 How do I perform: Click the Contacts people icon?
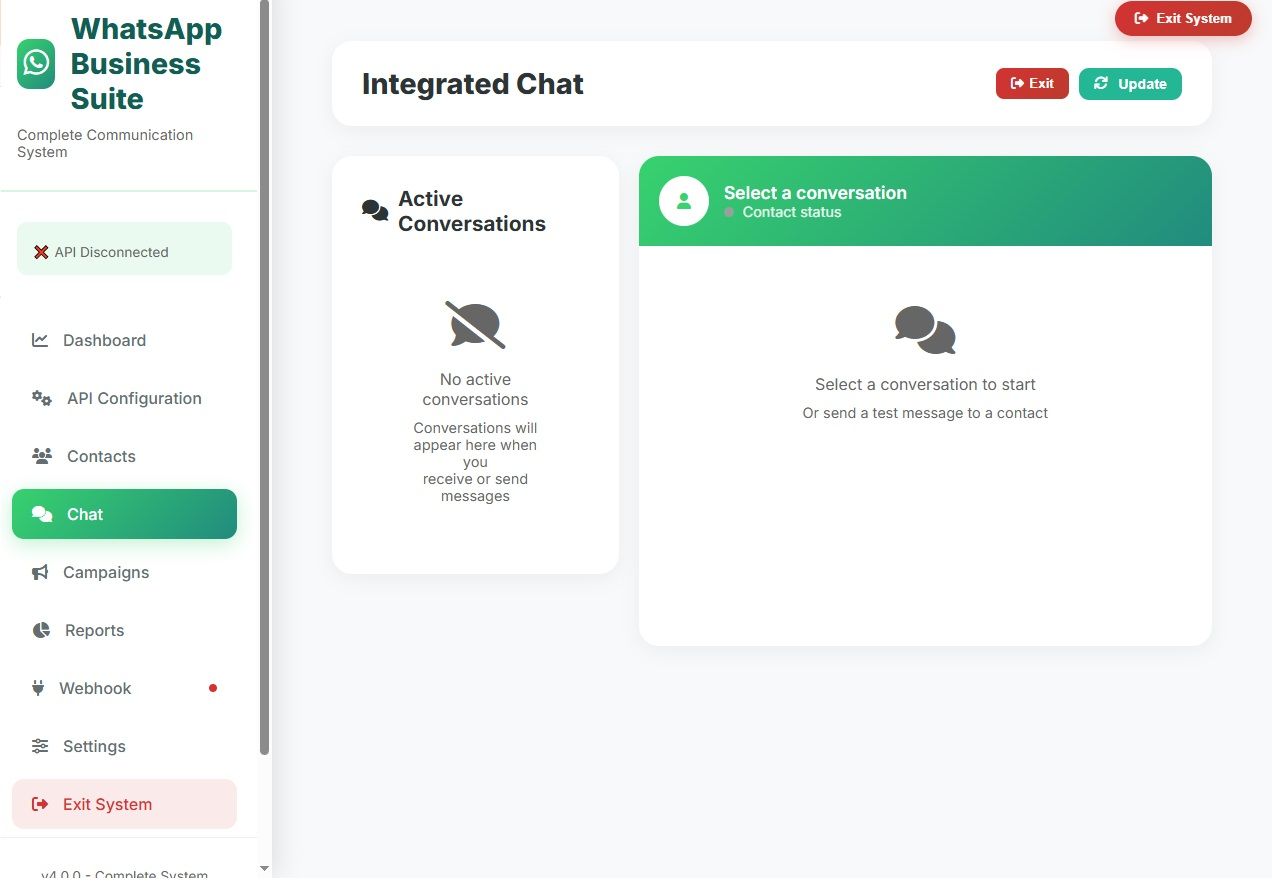click(x=42, y=456)
